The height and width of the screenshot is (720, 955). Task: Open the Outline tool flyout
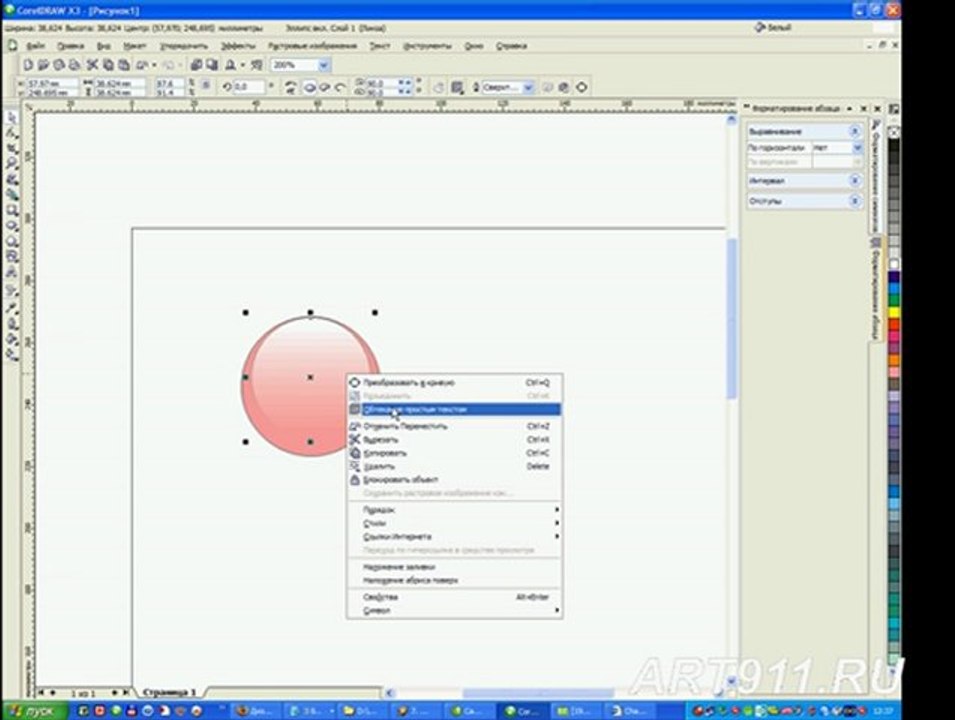(12, 323)
